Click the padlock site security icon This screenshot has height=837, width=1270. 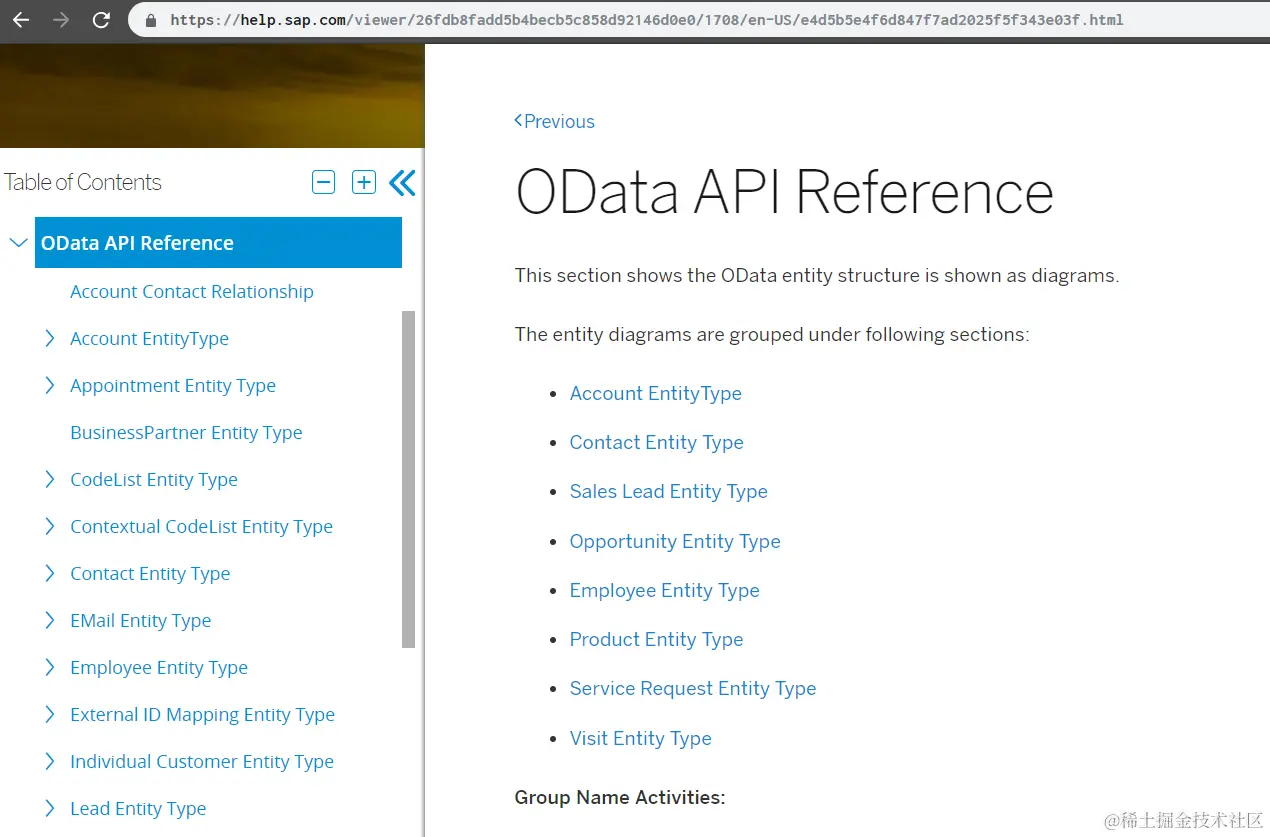click(151, 20)
